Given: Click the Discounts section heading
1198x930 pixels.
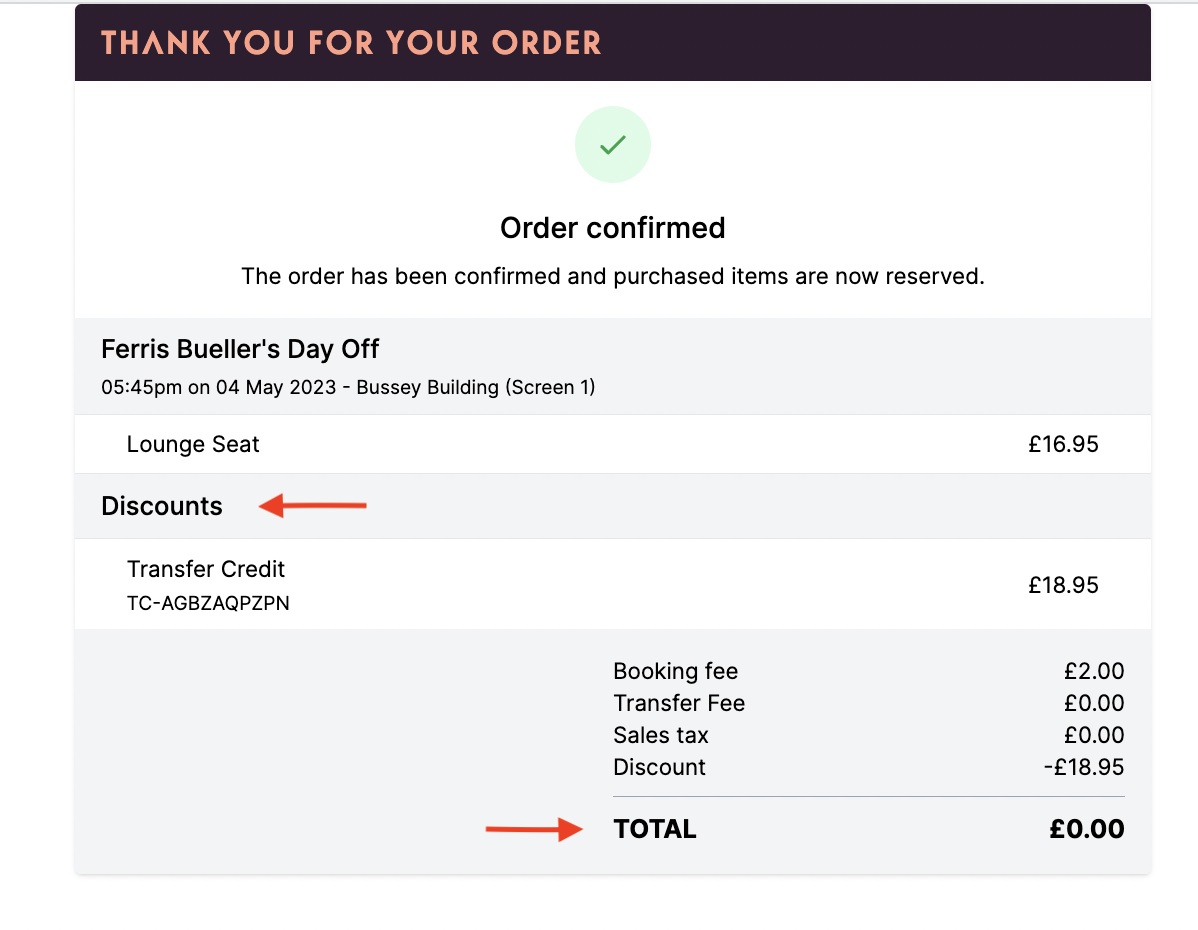Looking at the screenshot, I should (x=162, y=506).
